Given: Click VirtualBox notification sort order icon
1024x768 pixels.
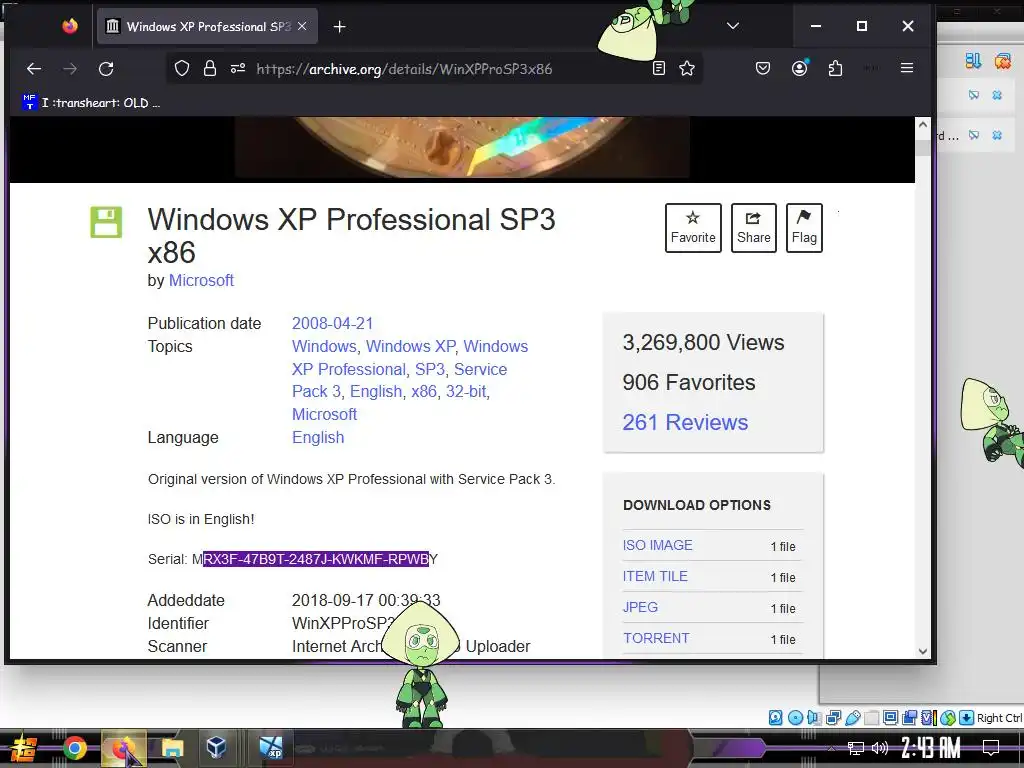Looking at the screenshot, I should pos(973,61).
